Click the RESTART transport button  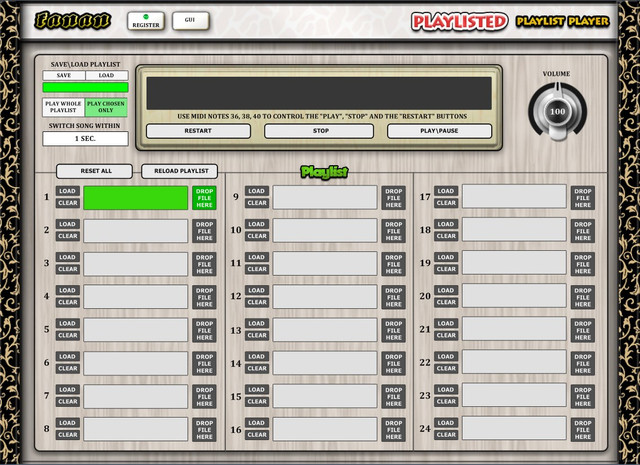[198, 131]
